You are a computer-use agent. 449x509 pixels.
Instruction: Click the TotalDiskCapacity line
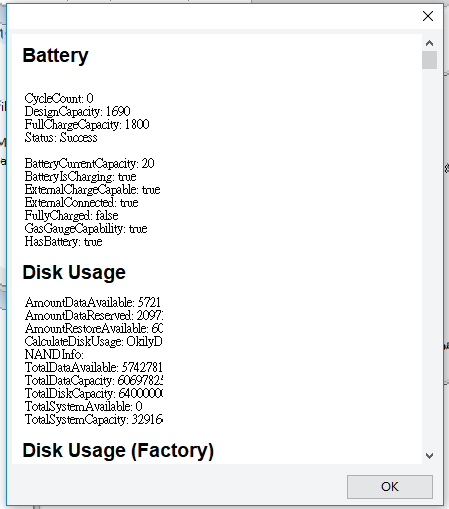click(x=94, y=393)
